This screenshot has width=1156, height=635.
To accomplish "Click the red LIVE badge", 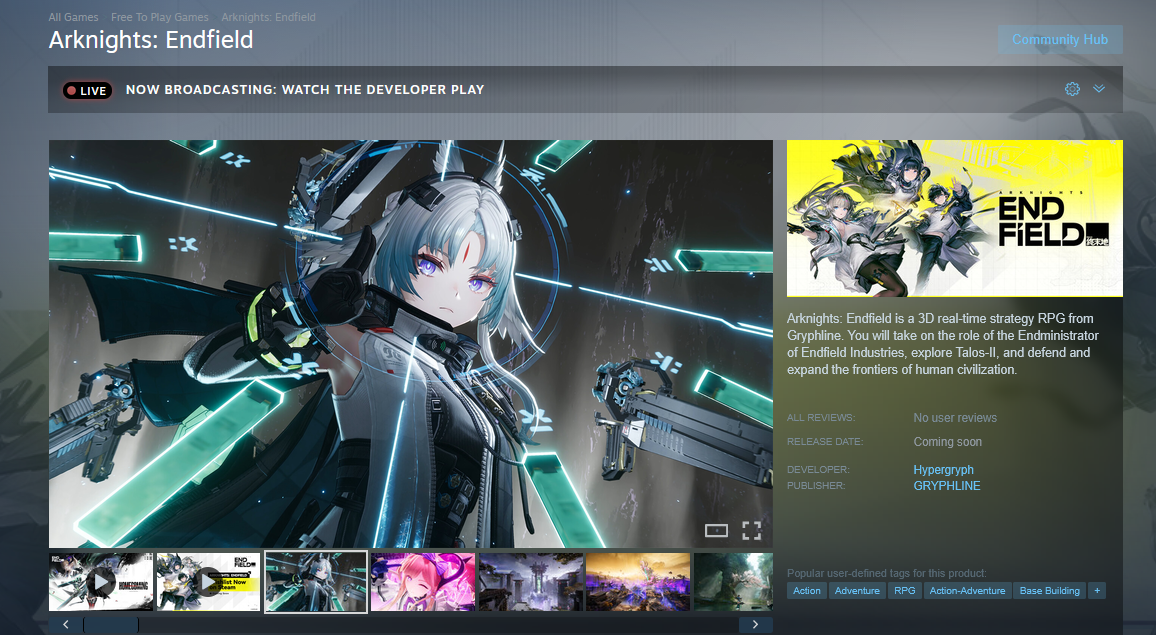I will point(87,91).
